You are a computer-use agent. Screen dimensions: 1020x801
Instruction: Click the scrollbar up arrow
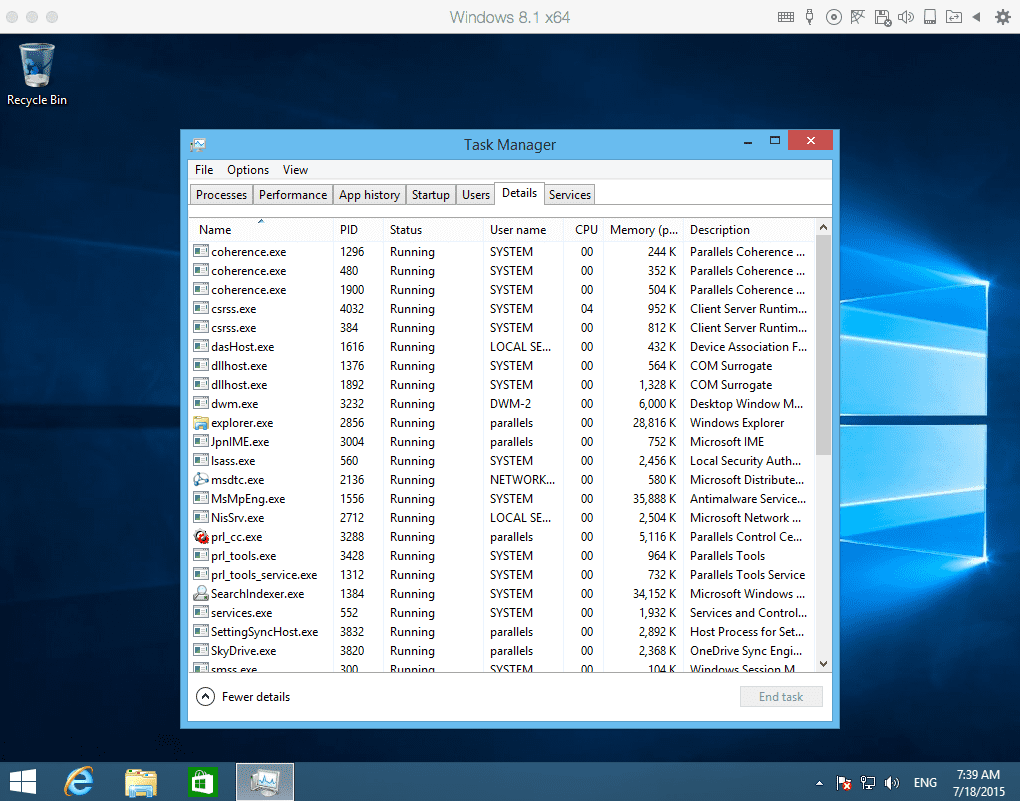click(x=824, y=227)
